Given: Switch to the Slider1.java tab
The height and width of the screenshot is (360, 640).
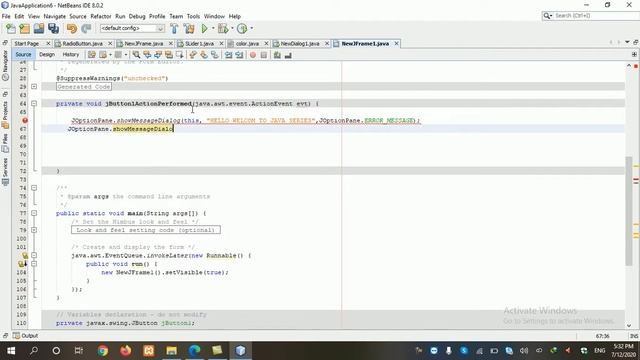Looking at the screenshot, I should coord(199,43).
